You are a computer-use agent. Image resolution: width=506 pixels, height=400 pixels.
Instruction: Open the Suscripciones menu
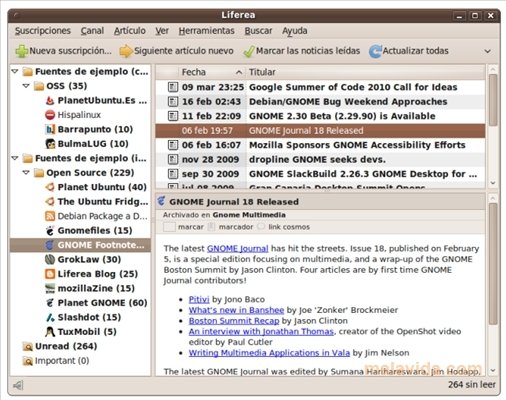(x=43, y=31)
